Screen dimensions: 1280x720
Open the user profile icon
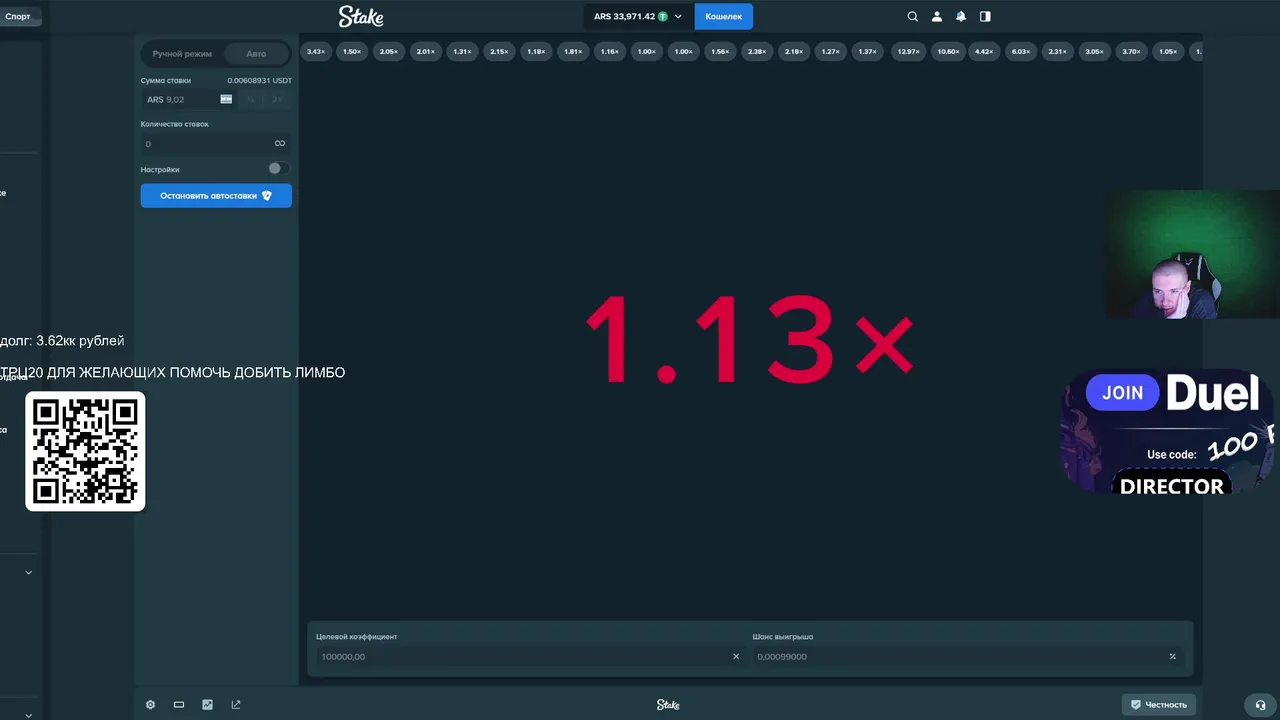click(x=937, y=16)
